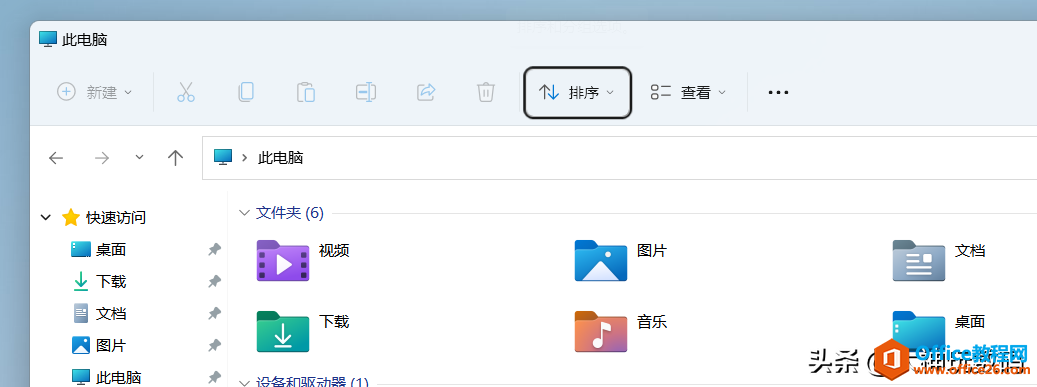This screenshot has height=387, width=1037.
Task: Click the pin icon beside sidebar 图片
Action: (214, 345)
